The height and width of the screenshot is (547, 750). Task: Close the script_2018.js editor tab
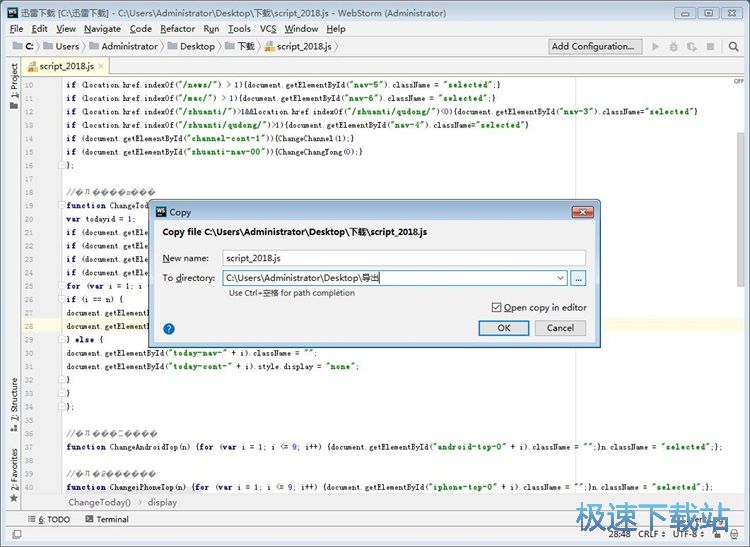pos(101,66)
